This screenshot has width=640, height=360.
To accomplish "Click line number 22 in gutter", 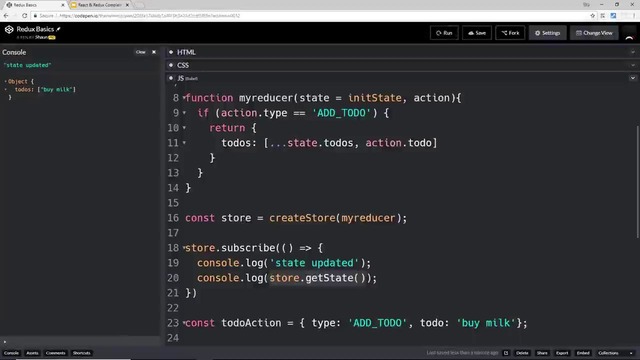I will tap(173, 308).
